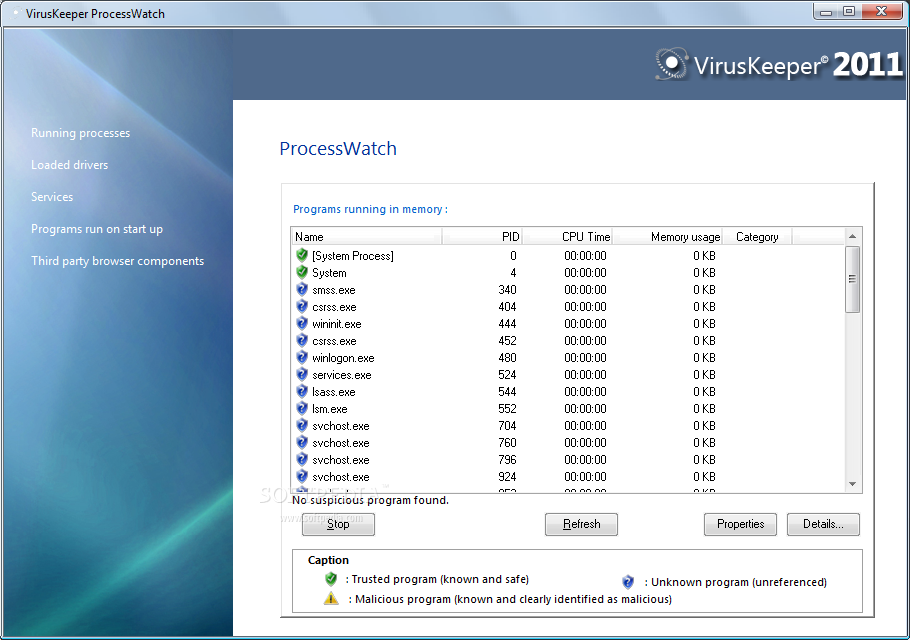Image resolution: width=910 pixels, height=640 pixels.
Task: Sort the list by Name column header
Action: 366,236
